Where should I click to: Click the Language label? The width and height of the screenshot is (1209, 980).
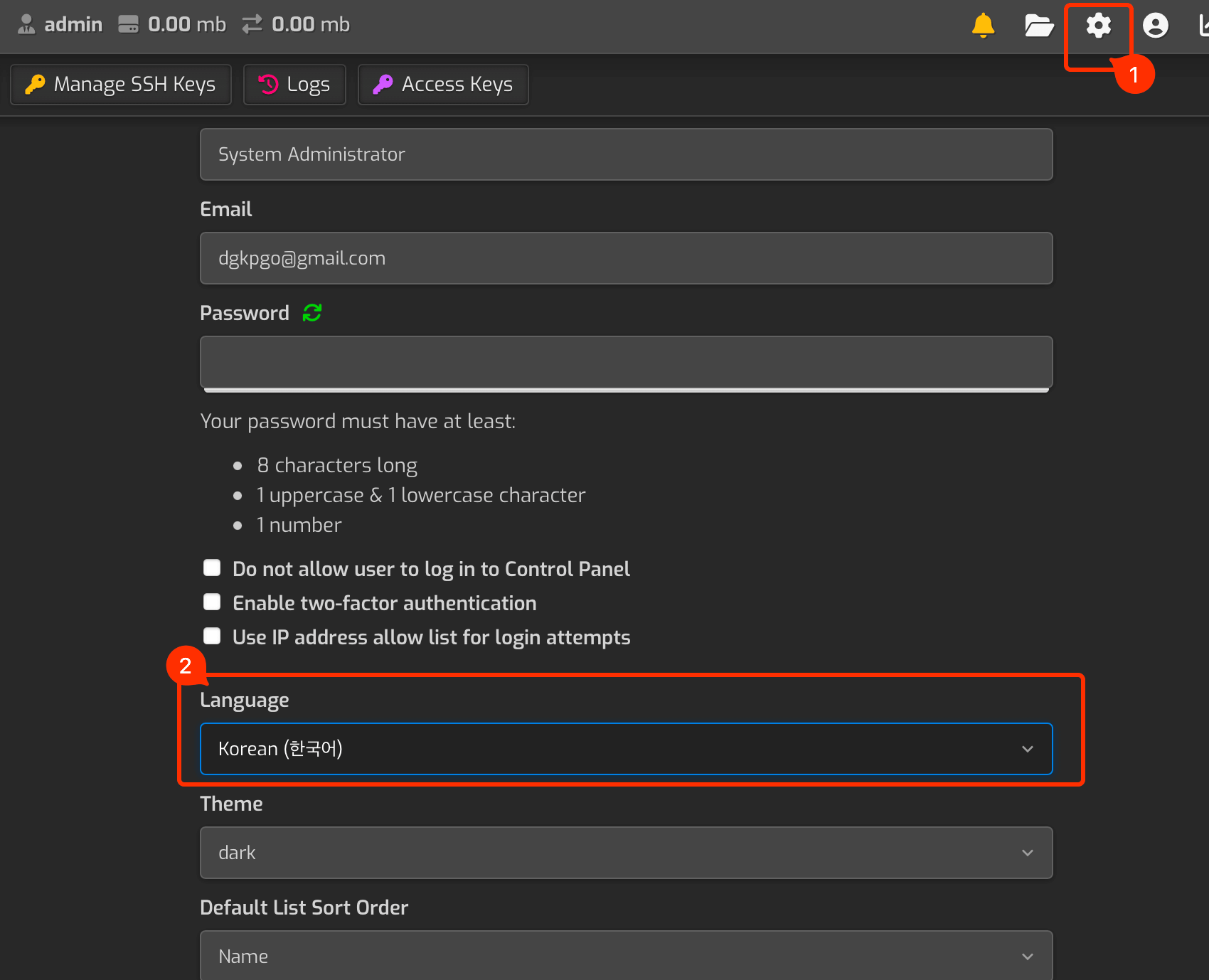(x=245, y=701)
